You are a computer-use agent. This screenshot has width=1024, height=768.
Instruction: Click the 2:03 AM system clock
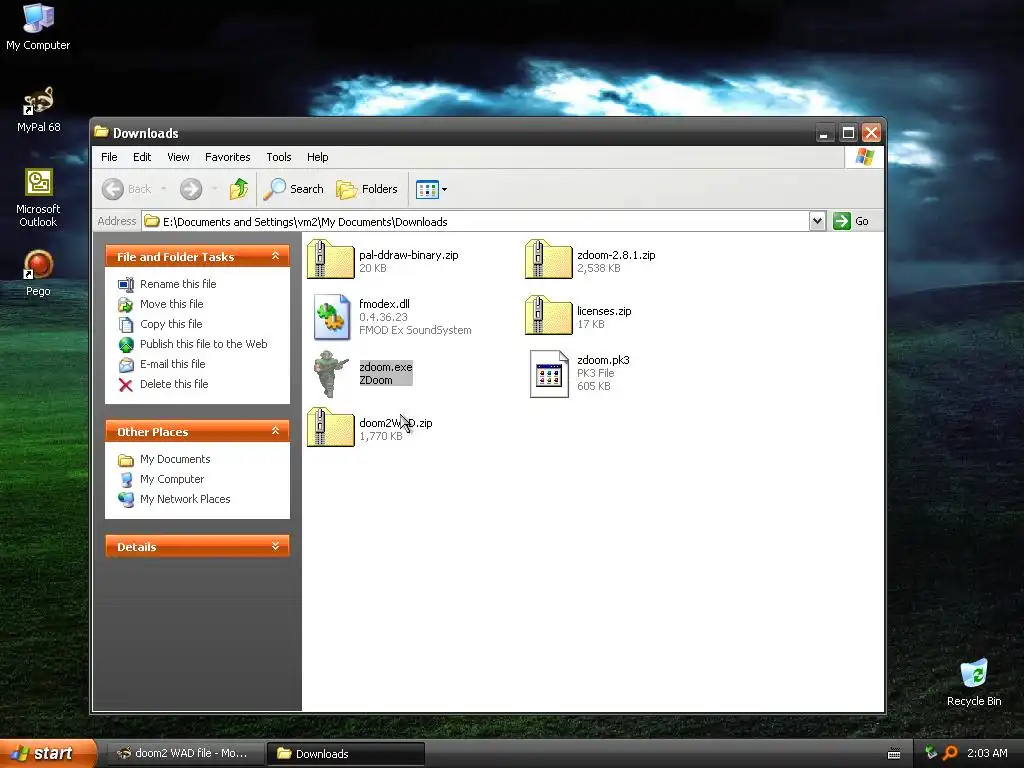(x=987, y=753)
